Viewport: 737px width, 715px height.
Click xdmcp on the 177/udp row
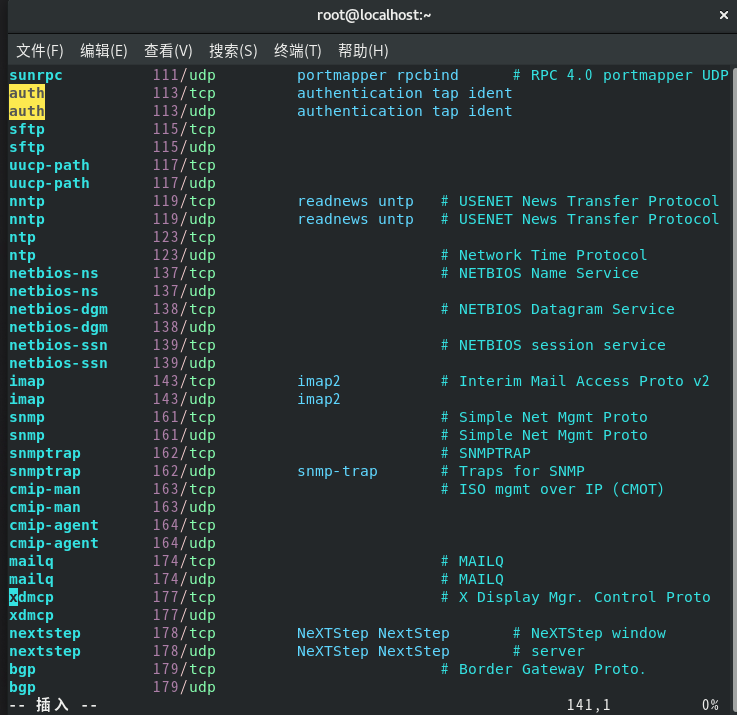[31, 615]
